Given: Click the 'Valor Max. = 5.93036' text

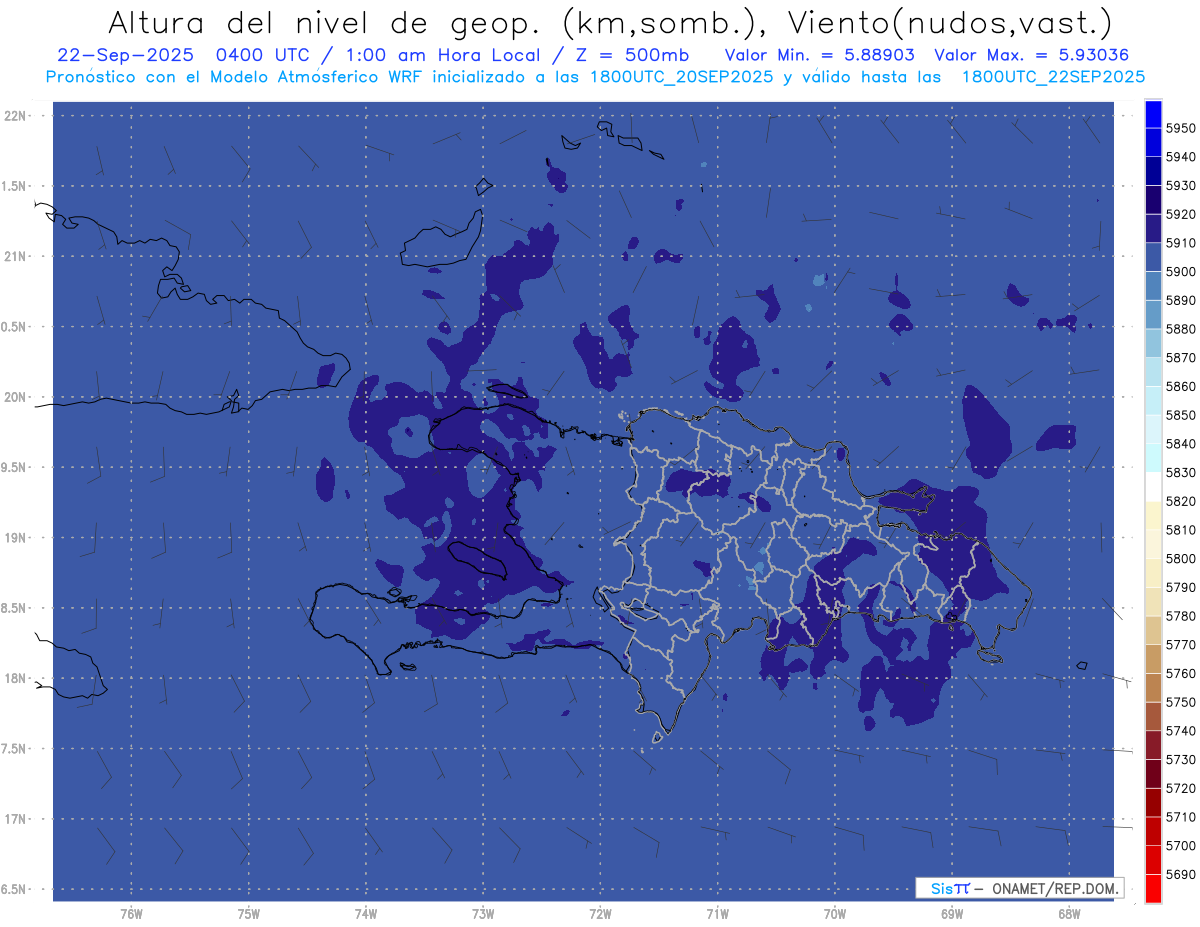Looking at the screenshot, I should 1031,55.
